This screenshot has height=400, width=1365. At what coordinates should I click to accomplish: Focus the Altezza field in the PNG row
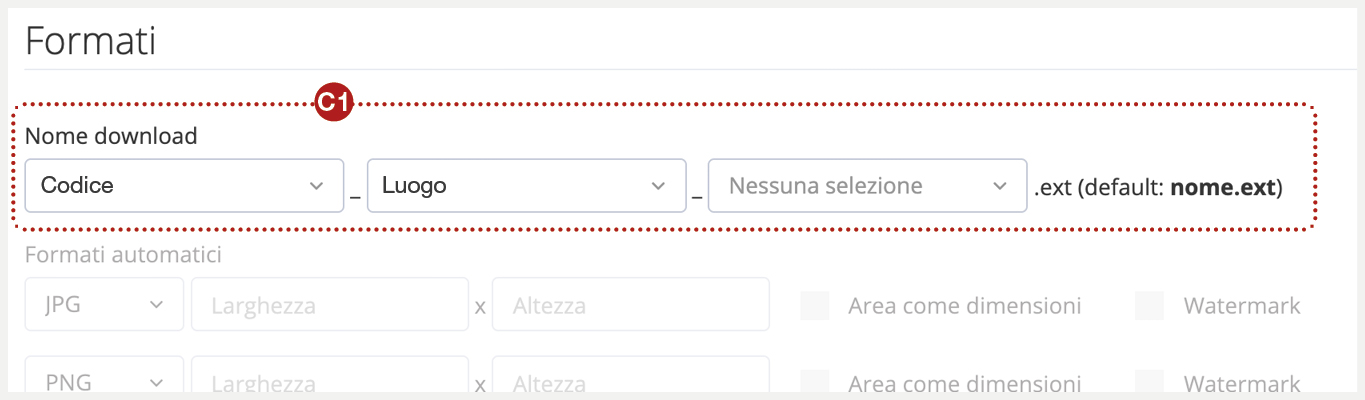630,383
